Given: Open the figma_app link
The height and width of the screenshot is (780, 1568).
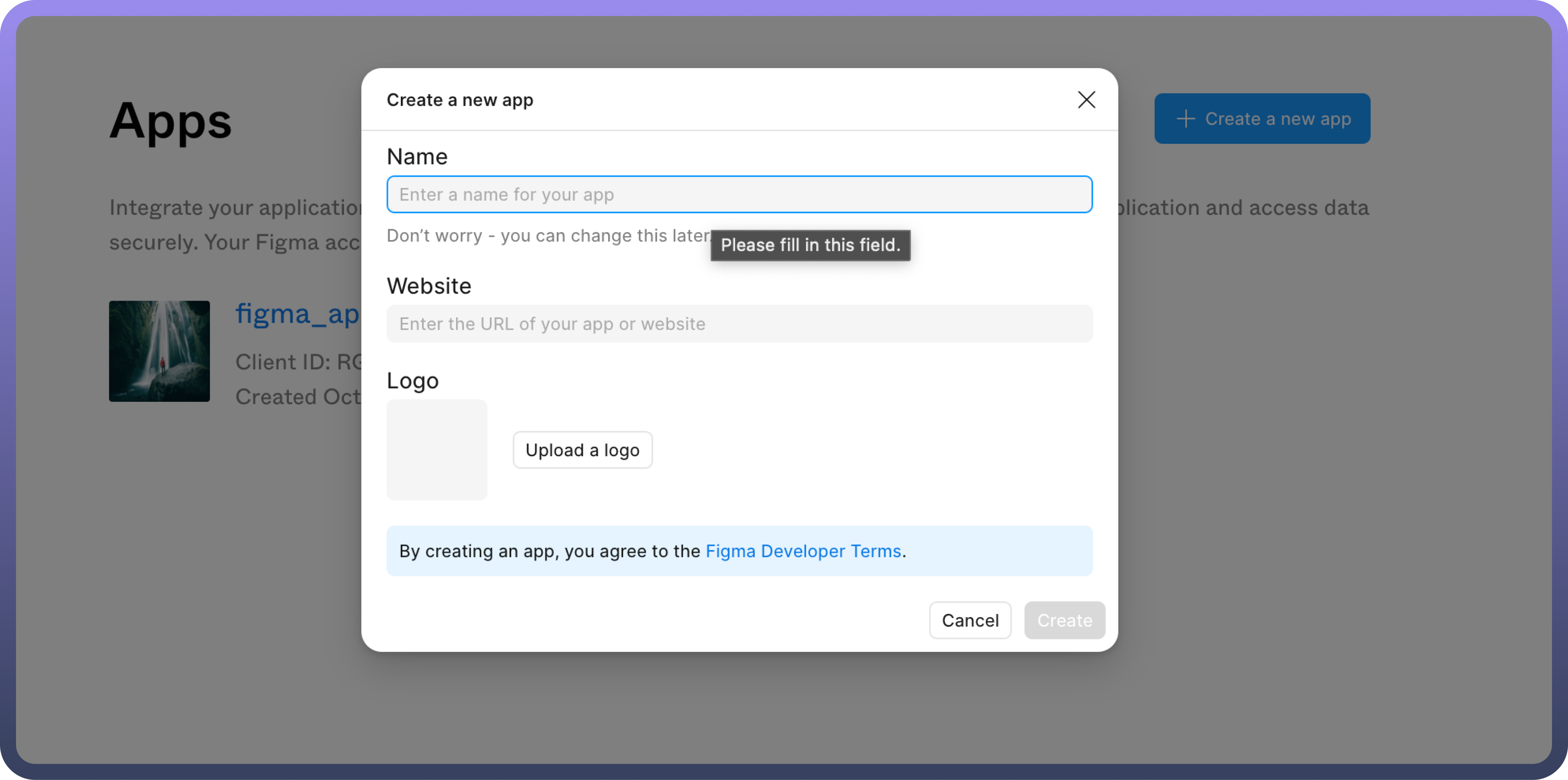Looking at the screenshot, I should tap(297, 314).
